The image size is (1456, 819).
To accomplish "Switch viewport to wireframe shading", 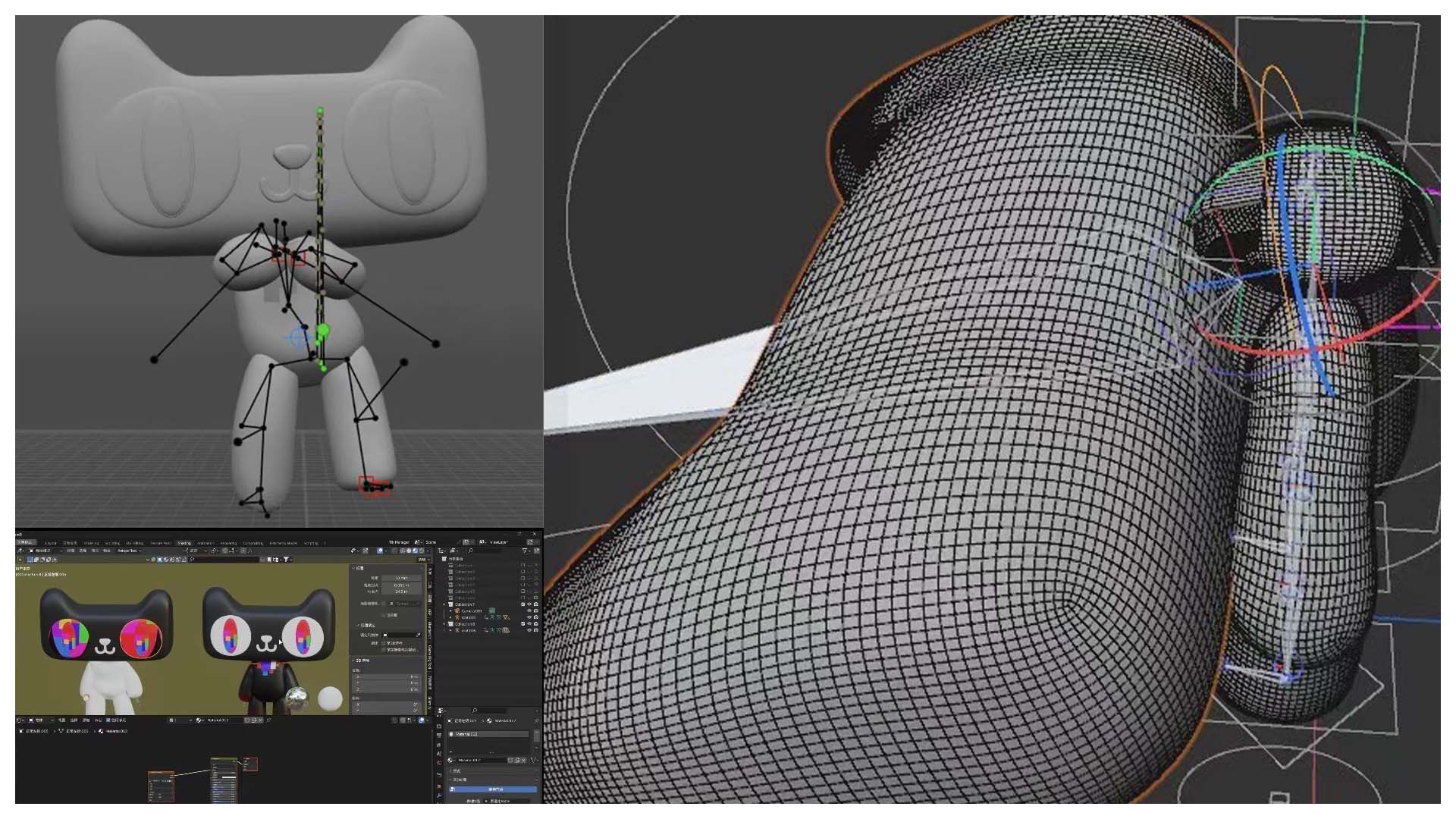I will click(402, 551).
